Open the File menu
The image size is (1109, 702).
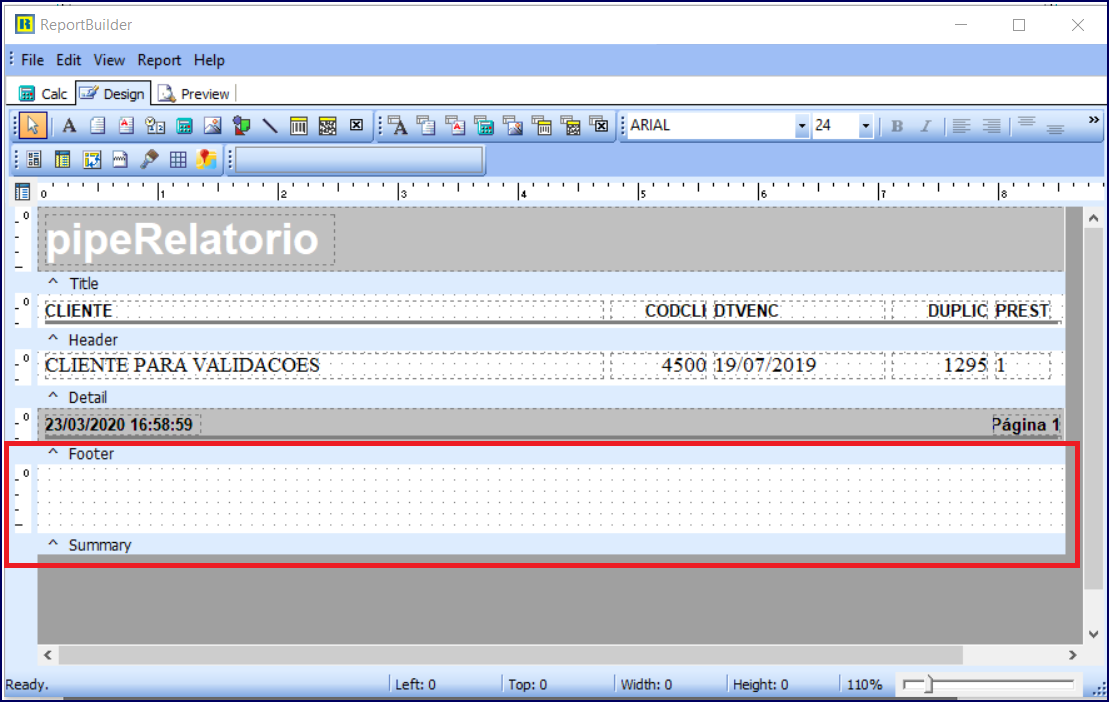point(32,60)
